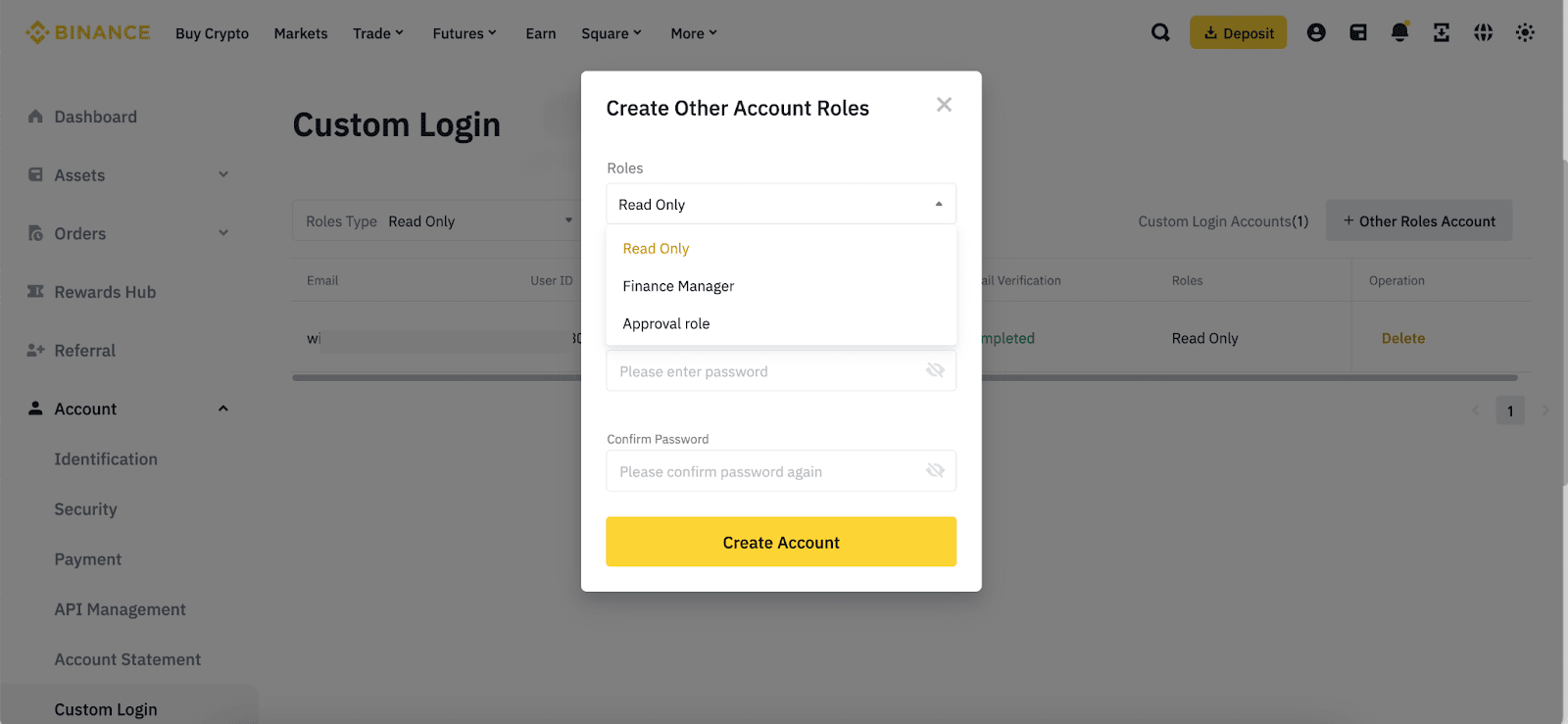Image resolution: width=1568 pixels, height=724 pixels.
Task: Open the download app QR icon
Action: (x=1442, y=32)
